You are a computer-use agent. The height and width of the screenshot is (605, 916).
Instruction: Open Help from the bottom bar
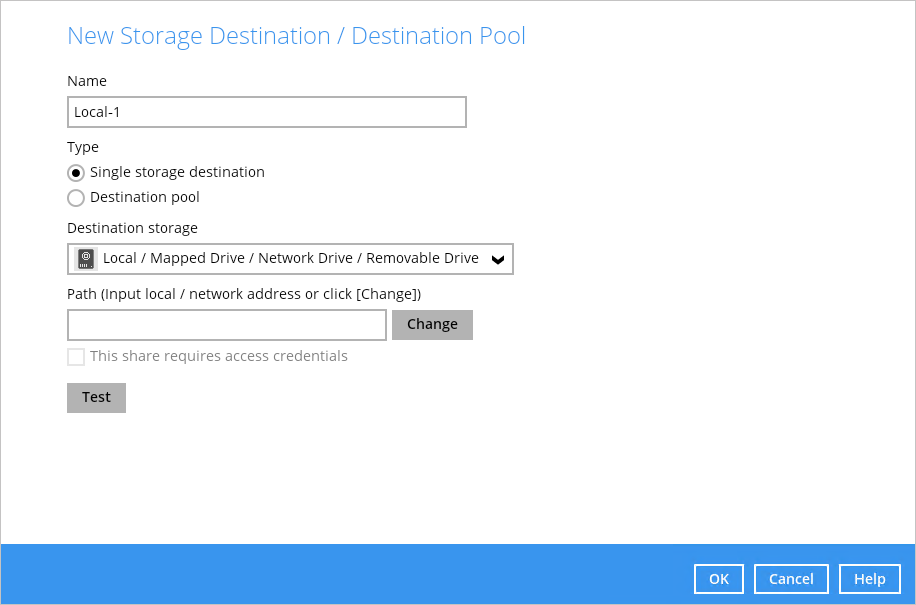(x=870, y=579)
